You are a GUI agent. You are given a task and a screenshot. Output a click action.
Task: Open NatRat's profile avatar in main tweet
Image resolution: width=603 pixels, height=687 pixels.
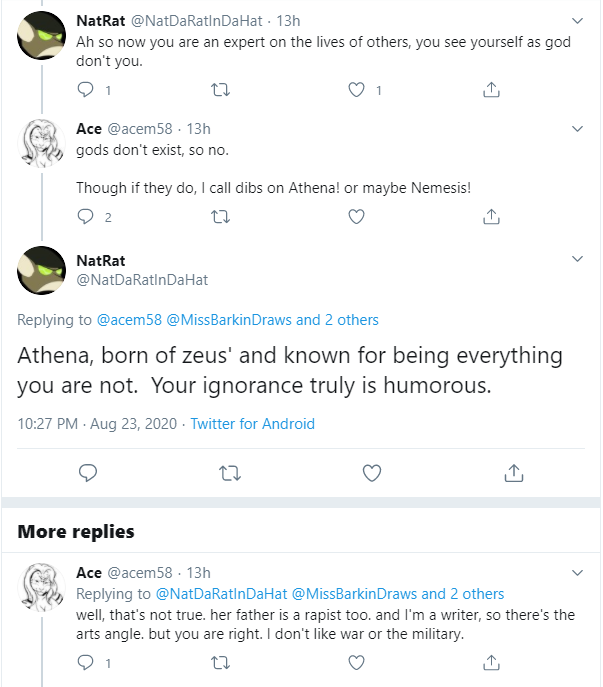tap(42, 270)
